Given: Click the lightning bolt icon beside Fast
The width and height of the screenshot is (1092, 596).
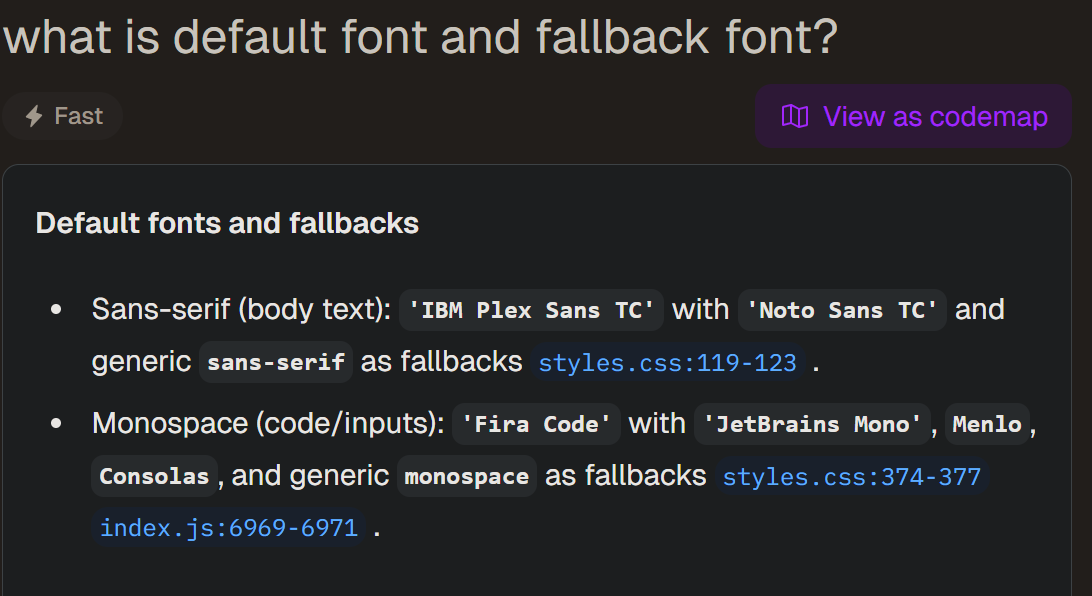Looking at the screenshot, I should (34, 117).
